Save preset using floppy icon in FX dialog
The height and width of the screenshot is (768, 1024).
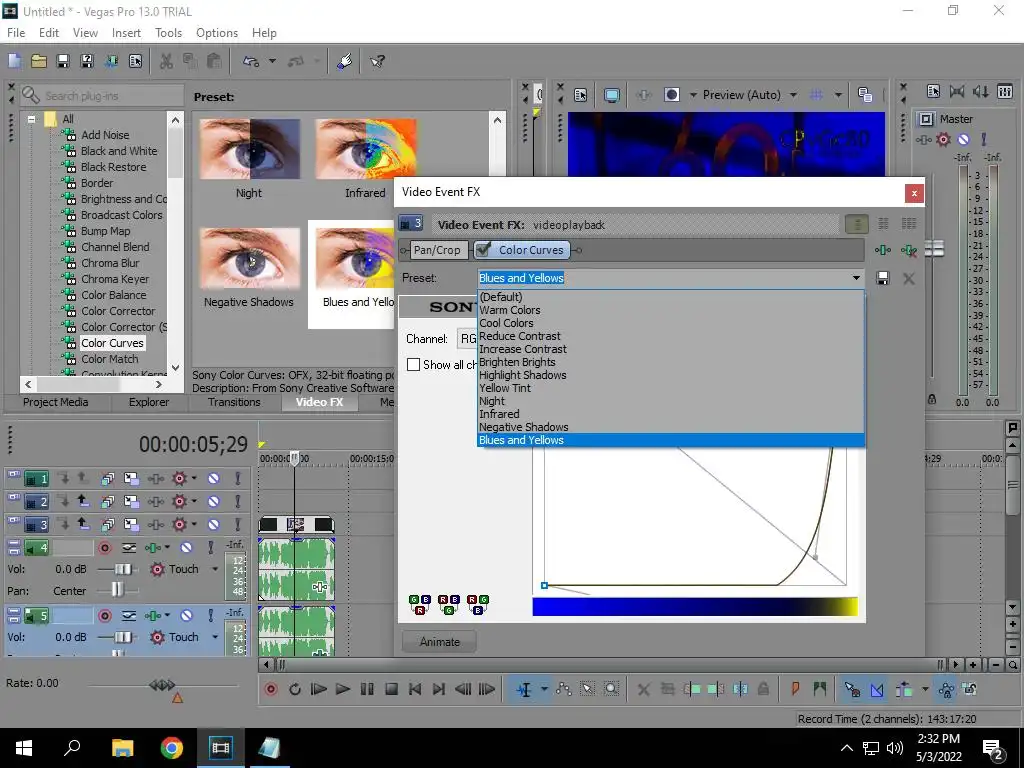(x=882, y=279)
